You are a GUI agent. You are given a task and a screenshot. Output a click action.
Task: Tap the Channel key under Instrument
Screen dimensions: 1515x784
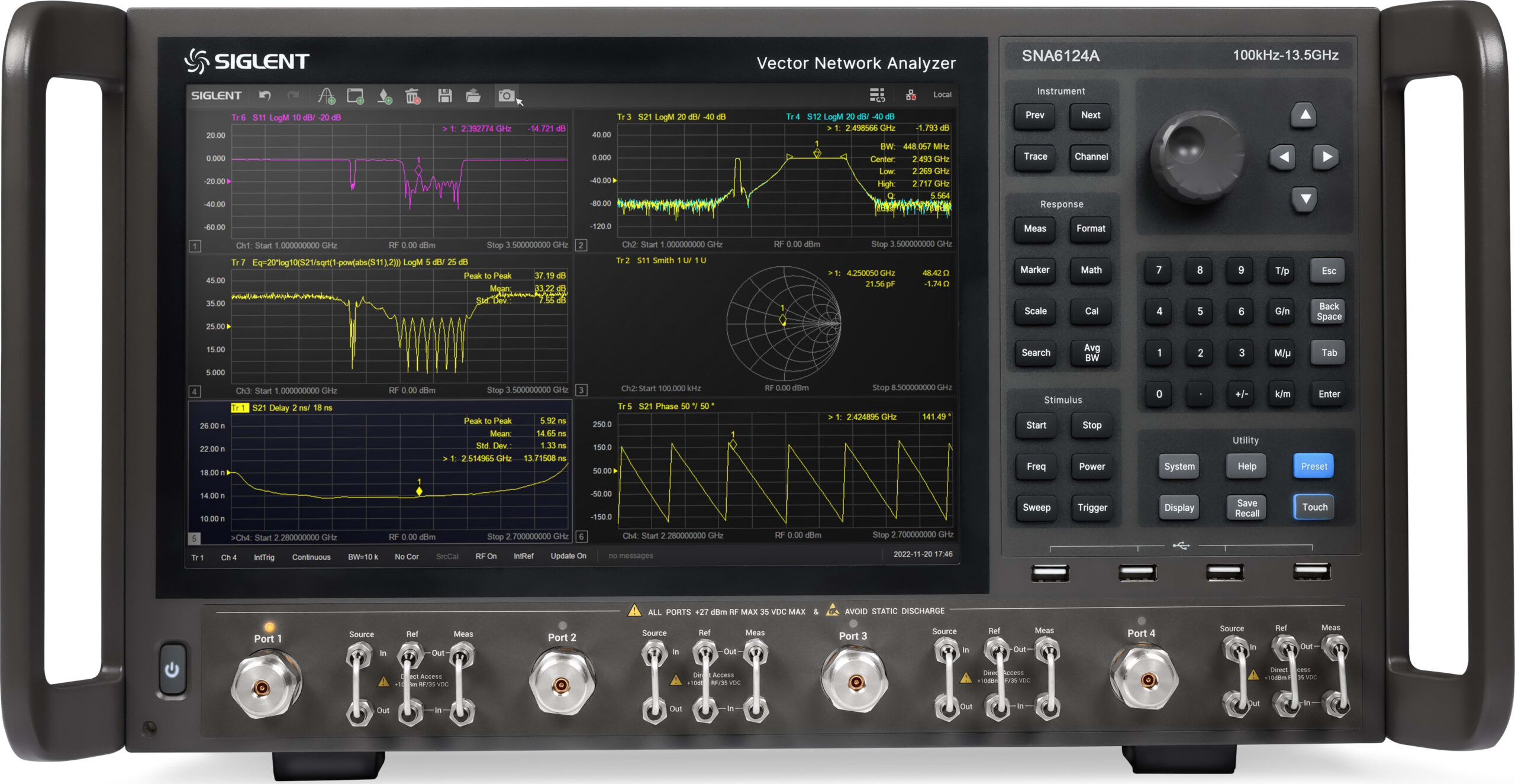1091,157
